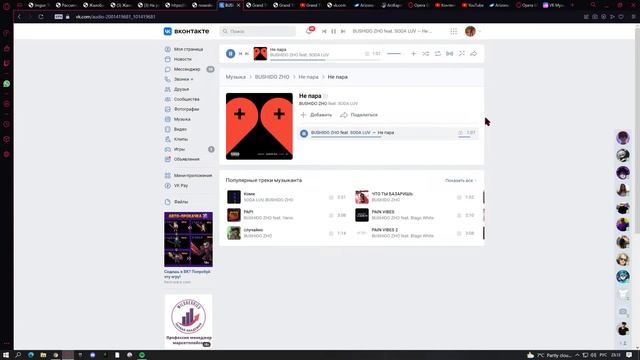Play the track случайно
The height and width of the screenshot is (360, 640).
(234, 233)
